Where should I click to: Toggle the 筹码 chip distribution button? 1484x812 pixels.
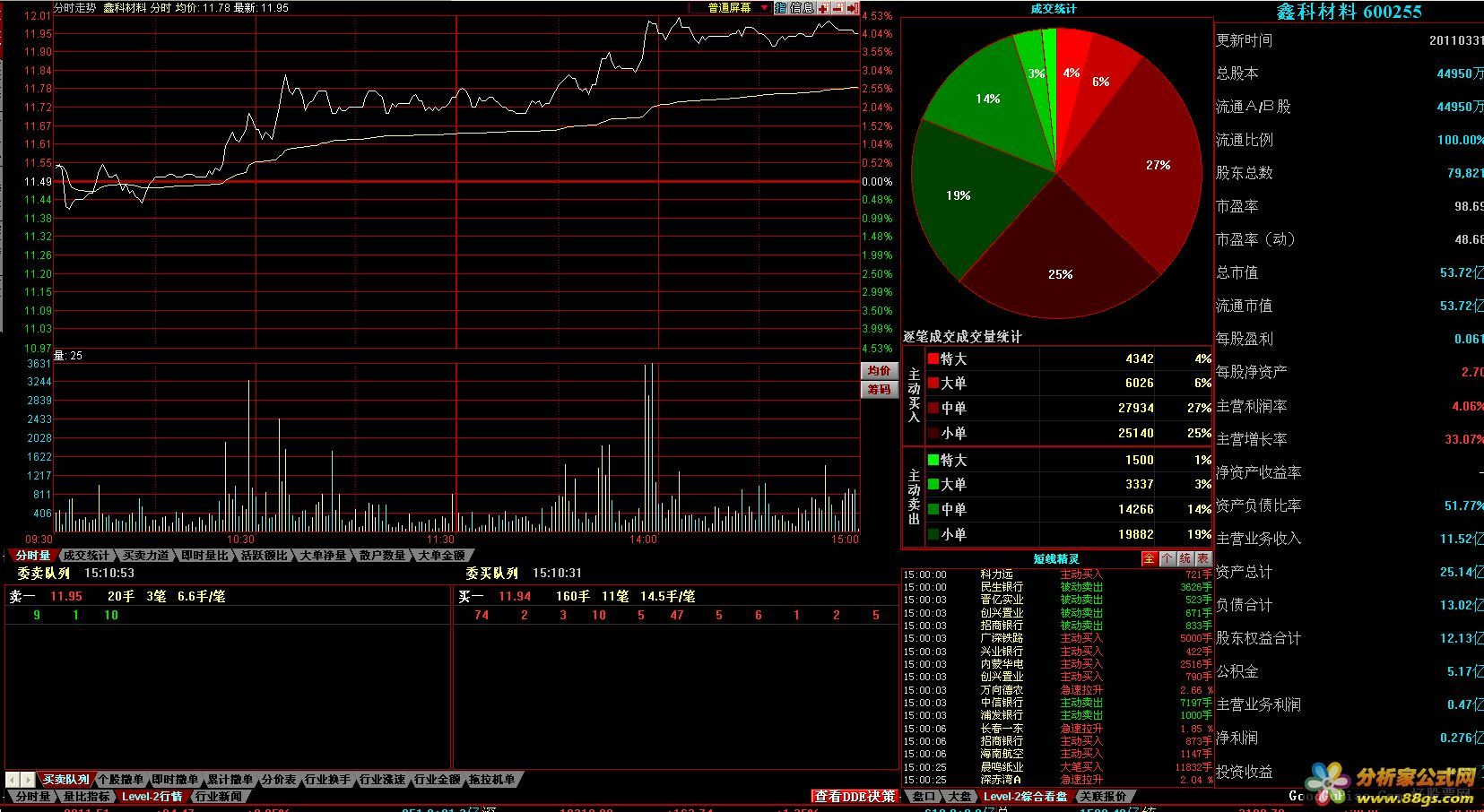[880, 390]
